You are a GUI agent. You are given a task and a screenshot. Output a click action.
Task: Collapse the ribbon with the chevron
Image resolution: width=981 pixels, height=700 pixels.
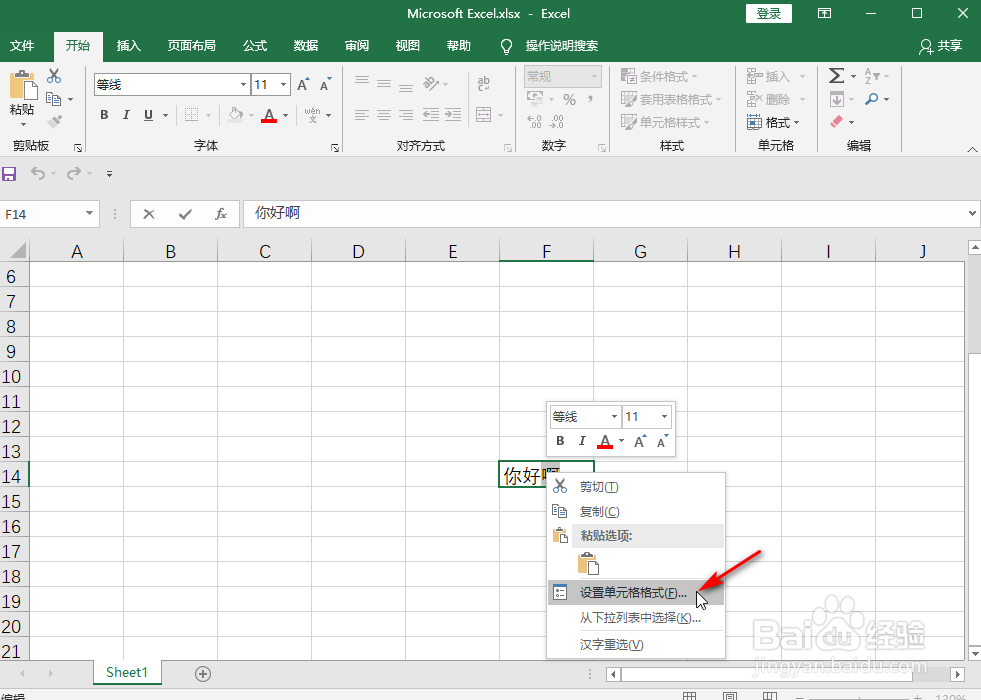pyautogui.click(x=972, y=149)
